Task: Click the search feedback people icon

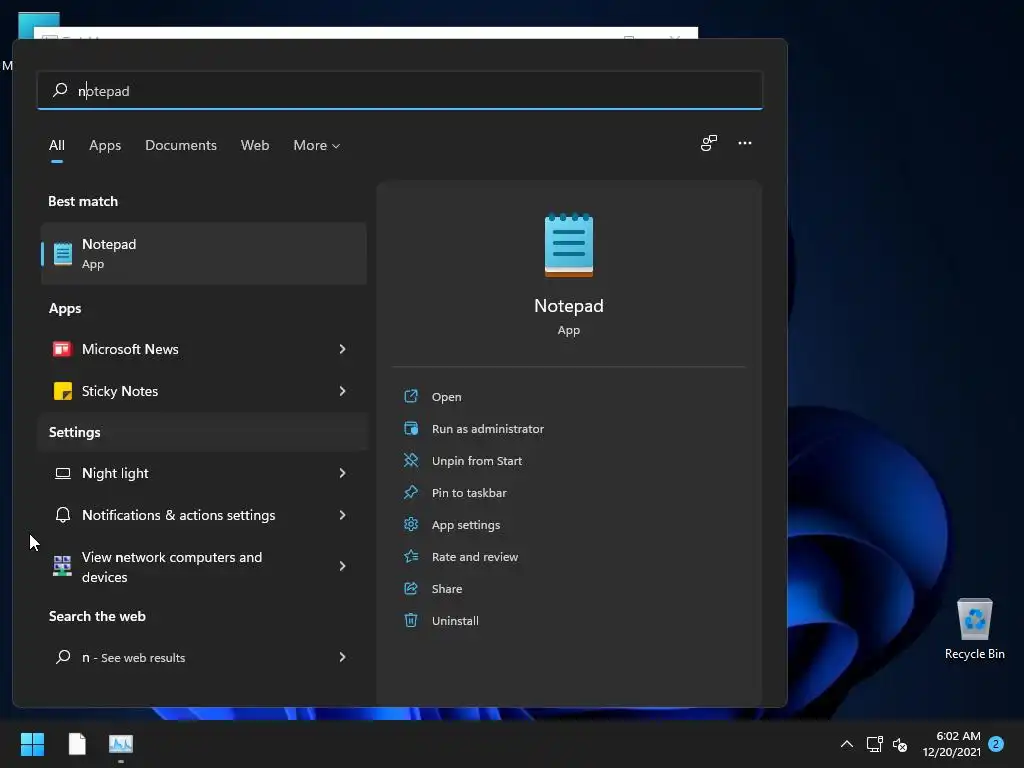Action: (709, 143)
